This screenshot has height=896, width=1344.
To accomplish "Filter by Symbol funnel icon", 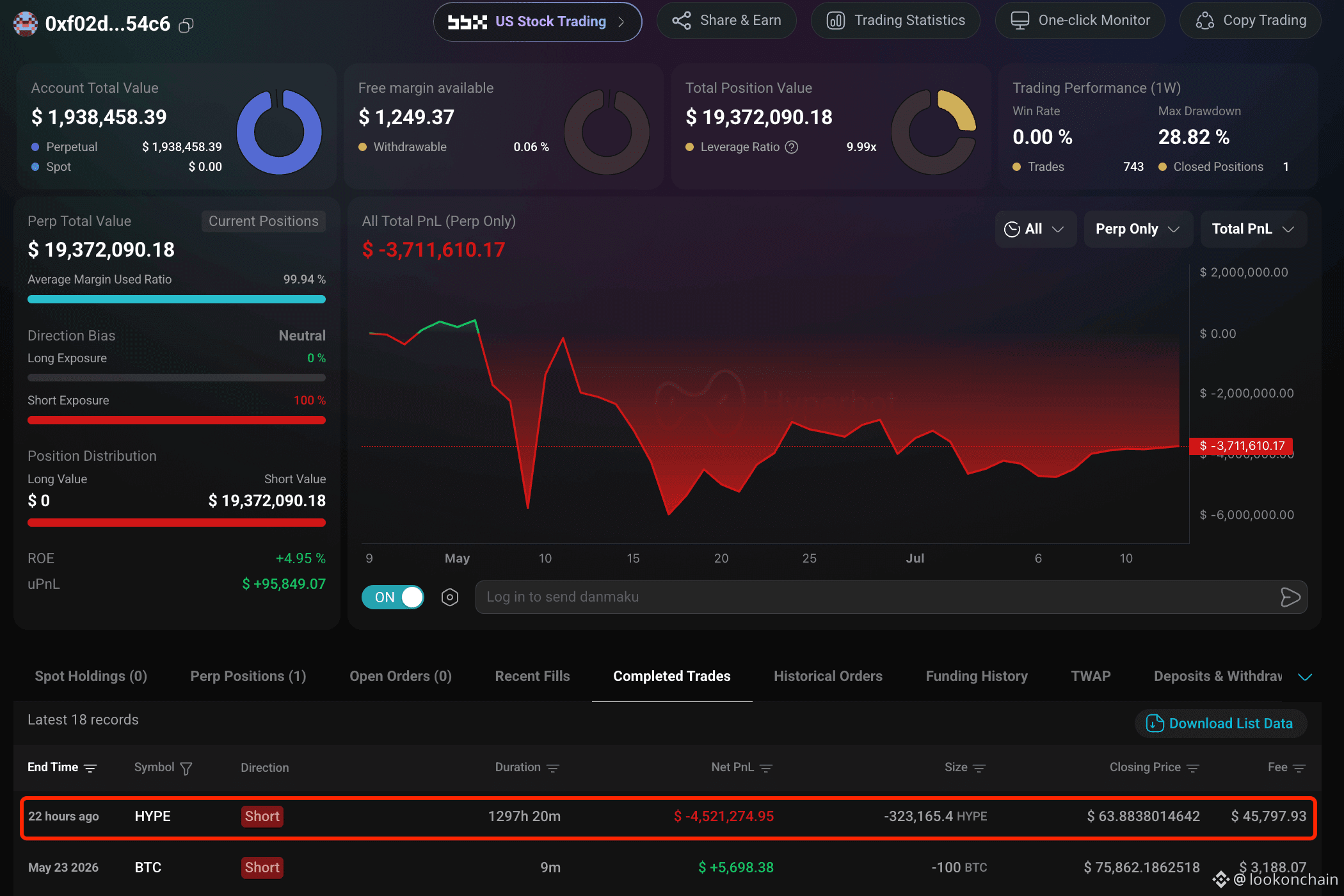I will [x=186, y=768].
